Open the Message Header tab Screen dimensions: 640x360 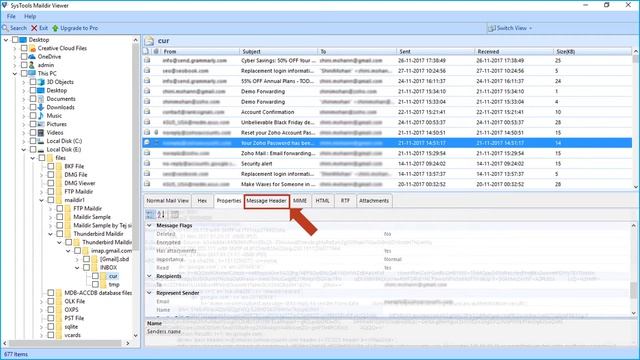pyautogui.click(x=267, y=201)
